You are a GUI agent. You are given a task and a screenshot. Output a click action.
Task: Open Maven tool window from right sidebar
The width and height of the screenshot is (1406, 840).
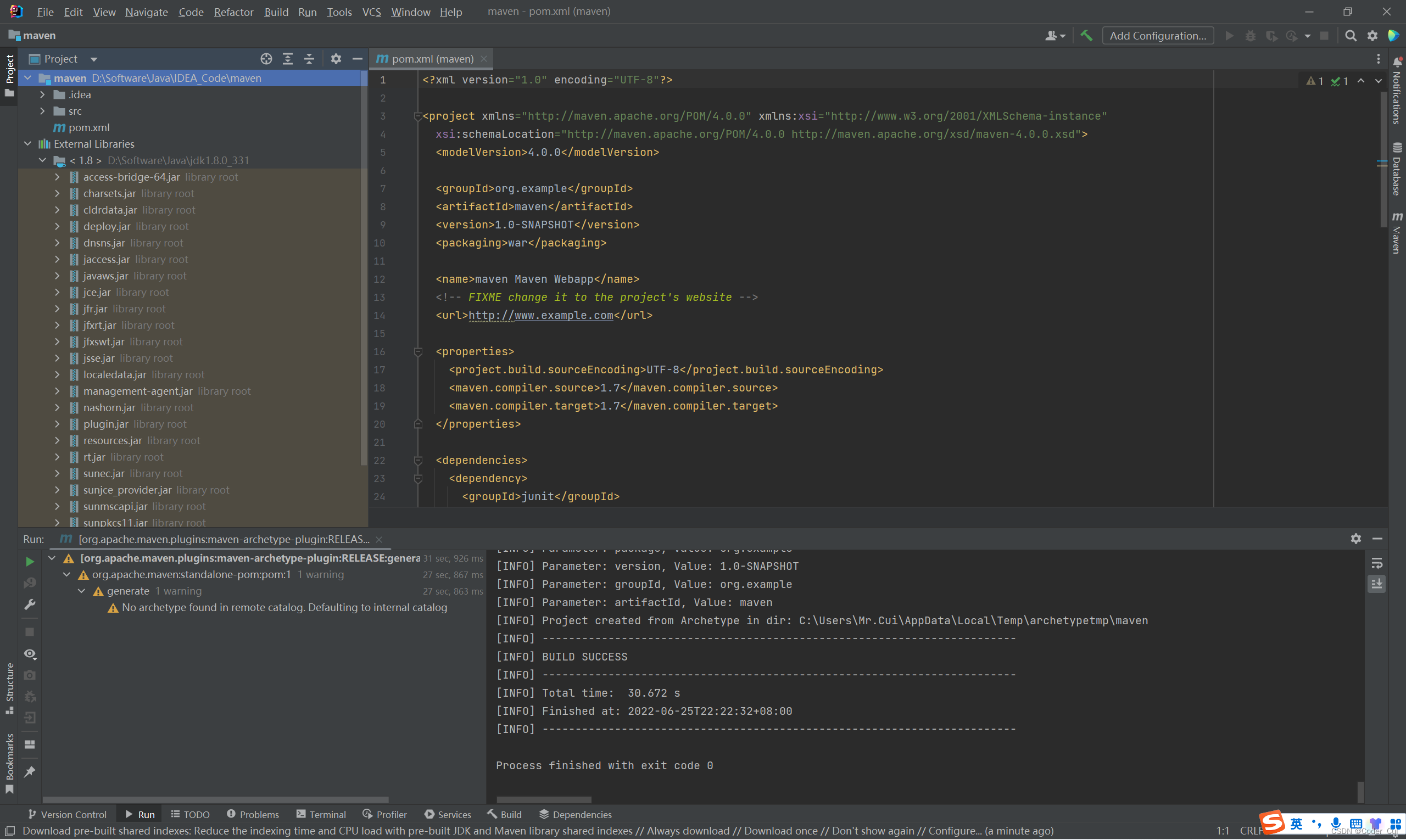pyautogui.click(x=1397, y=233)
